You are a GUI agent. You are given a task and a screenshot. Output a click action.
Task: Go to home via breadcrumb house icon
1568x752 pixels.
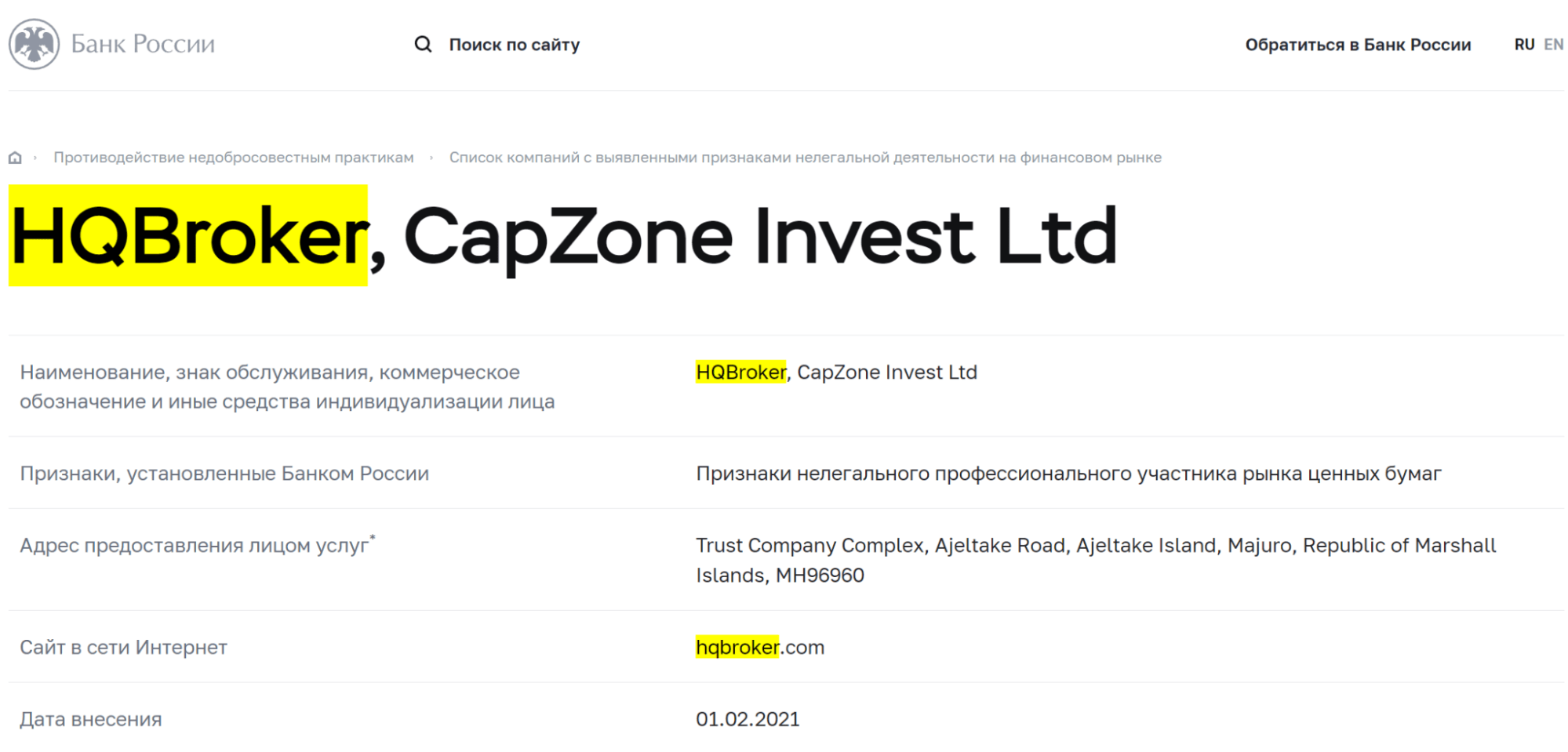[x=15, y=158]
